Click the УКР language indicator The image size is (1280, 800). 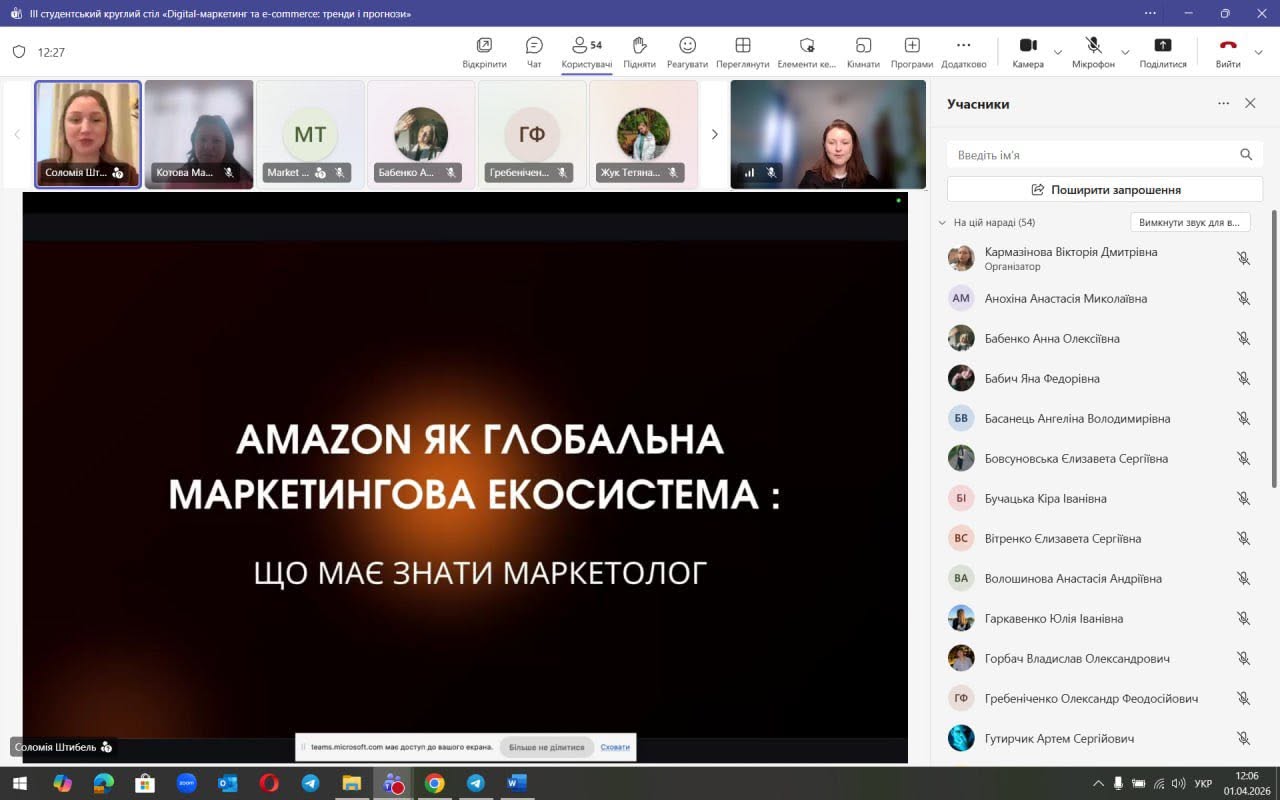1204,783
